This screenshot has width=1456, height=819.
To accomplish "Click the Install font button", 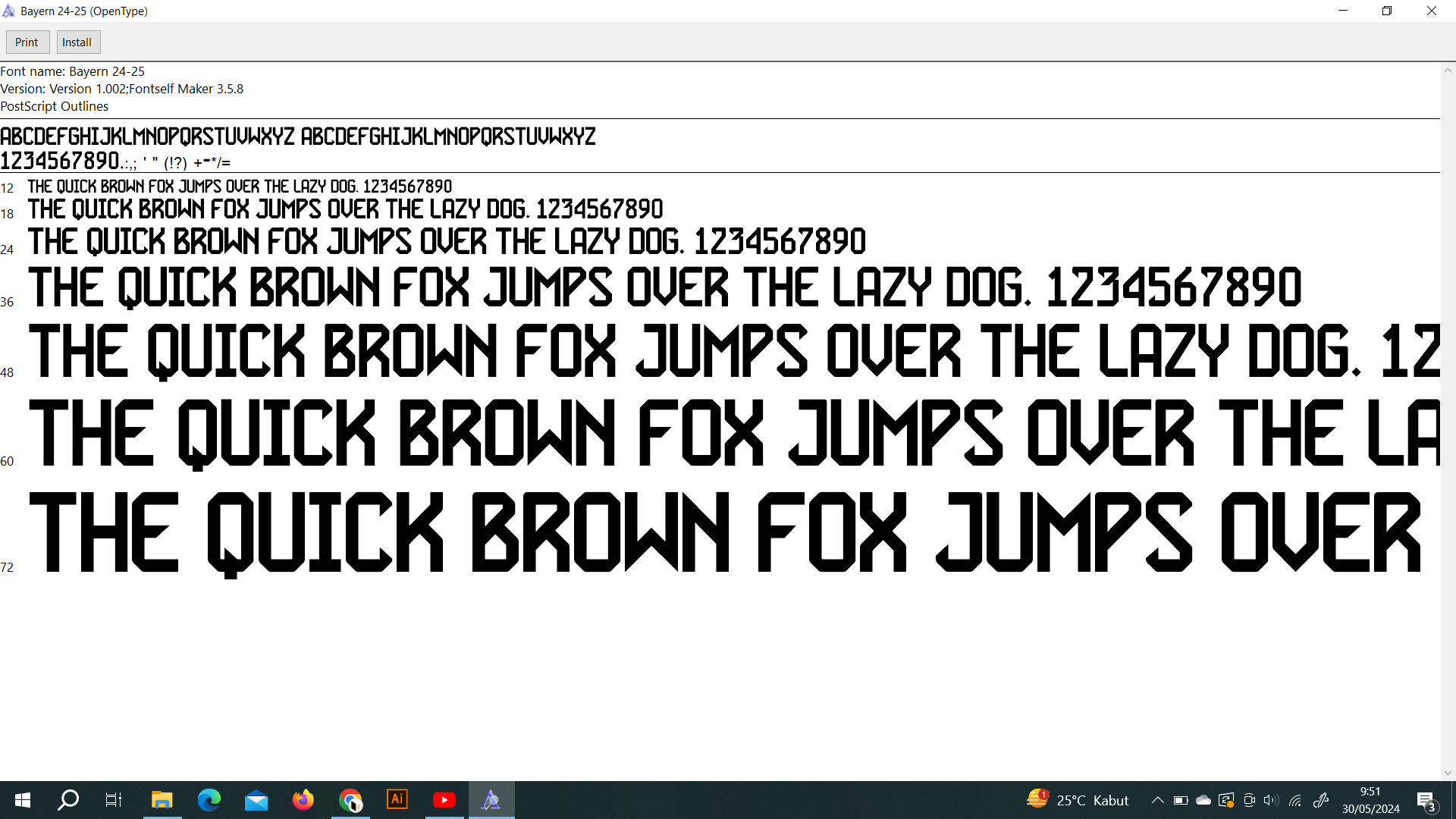I will point(77,42).
